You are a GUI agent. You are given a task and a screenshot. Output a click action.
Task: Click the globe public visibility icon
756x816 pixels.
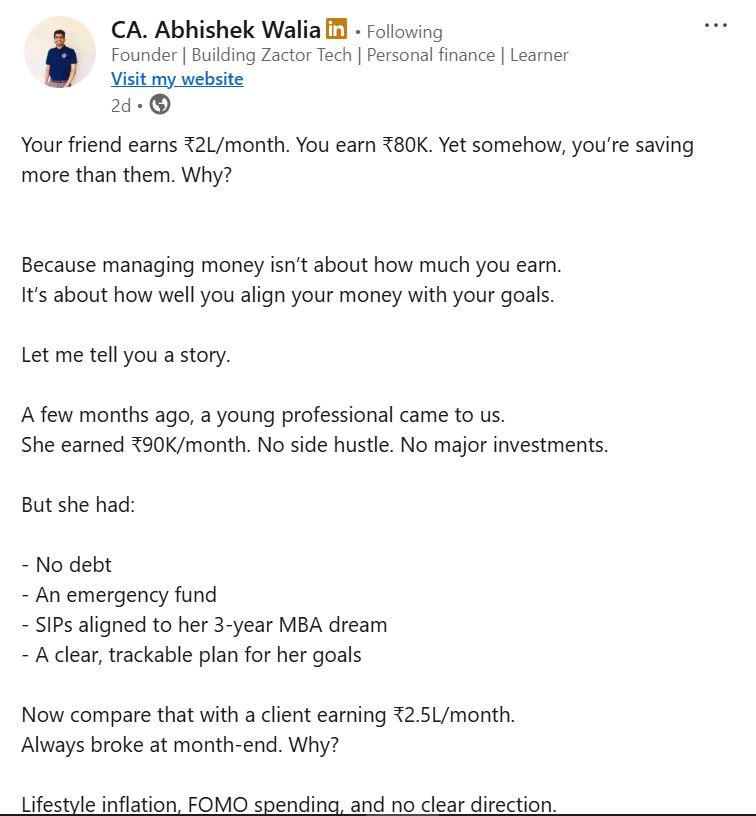(x=159, y=104)
